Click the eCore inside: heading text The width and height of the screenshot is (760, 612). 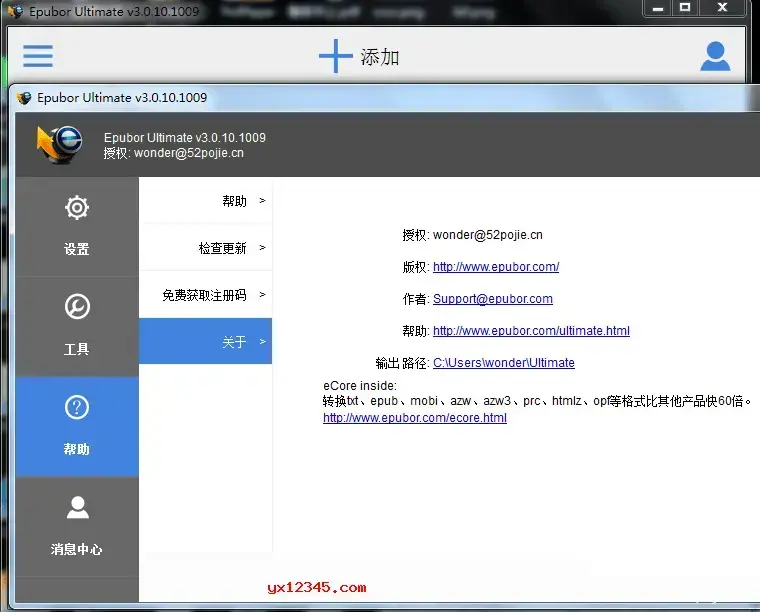click(360, 386)
